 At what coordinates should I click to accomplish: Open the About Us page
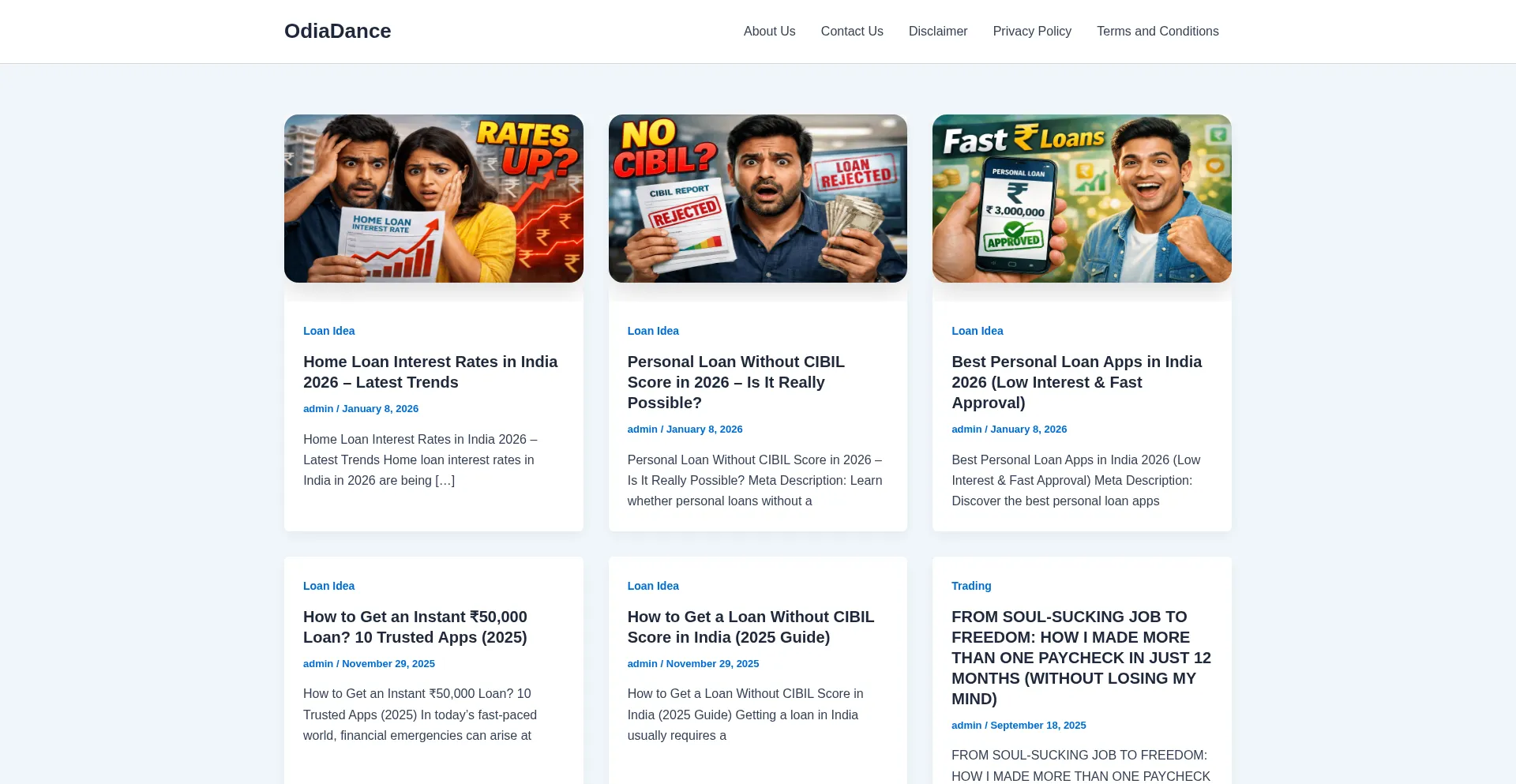click(769, 31)
